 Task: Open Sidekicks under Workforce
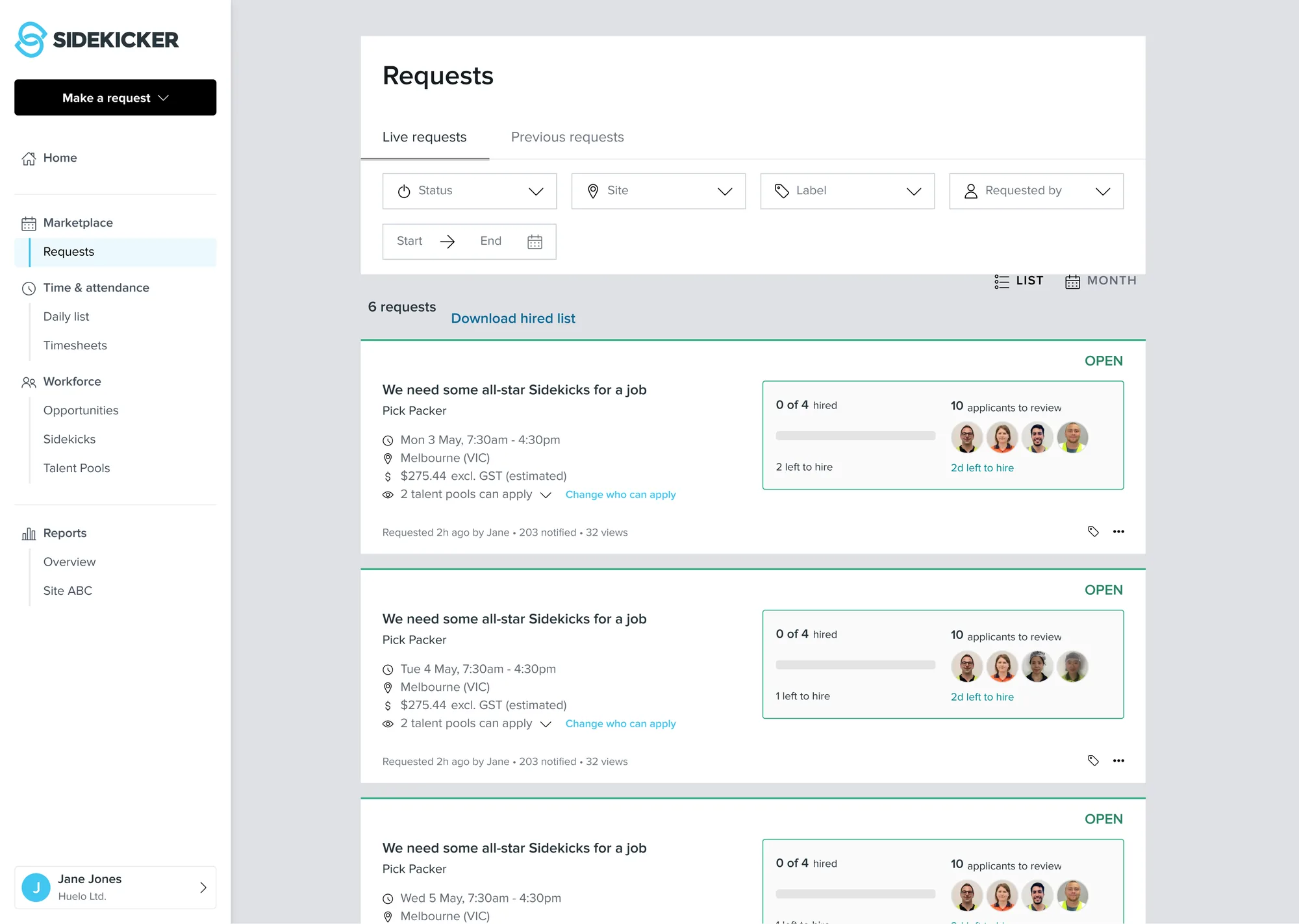69,440
